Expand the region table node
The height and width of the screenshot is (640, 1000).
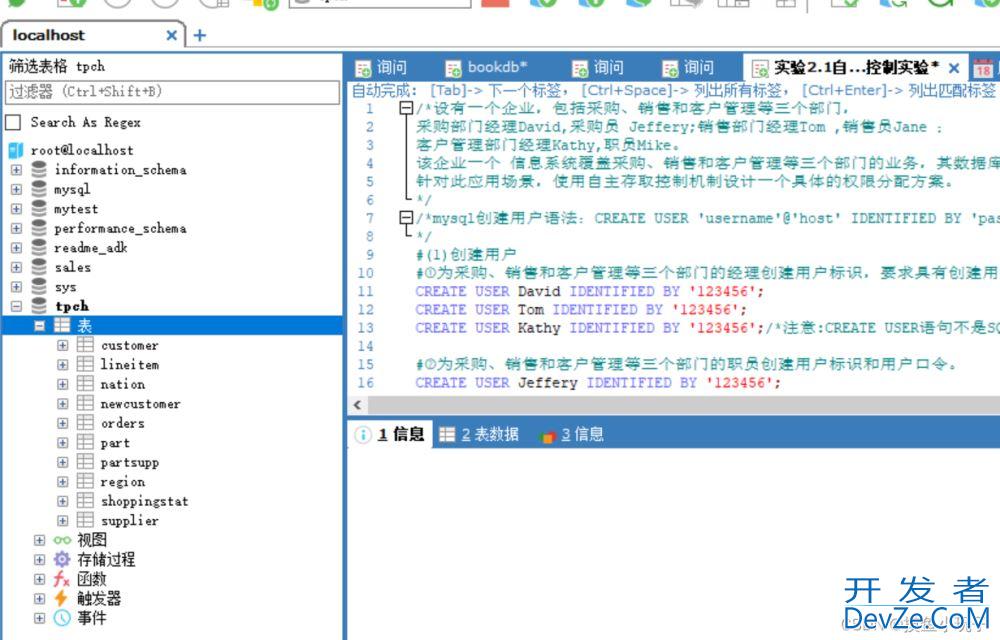(62, 481)
